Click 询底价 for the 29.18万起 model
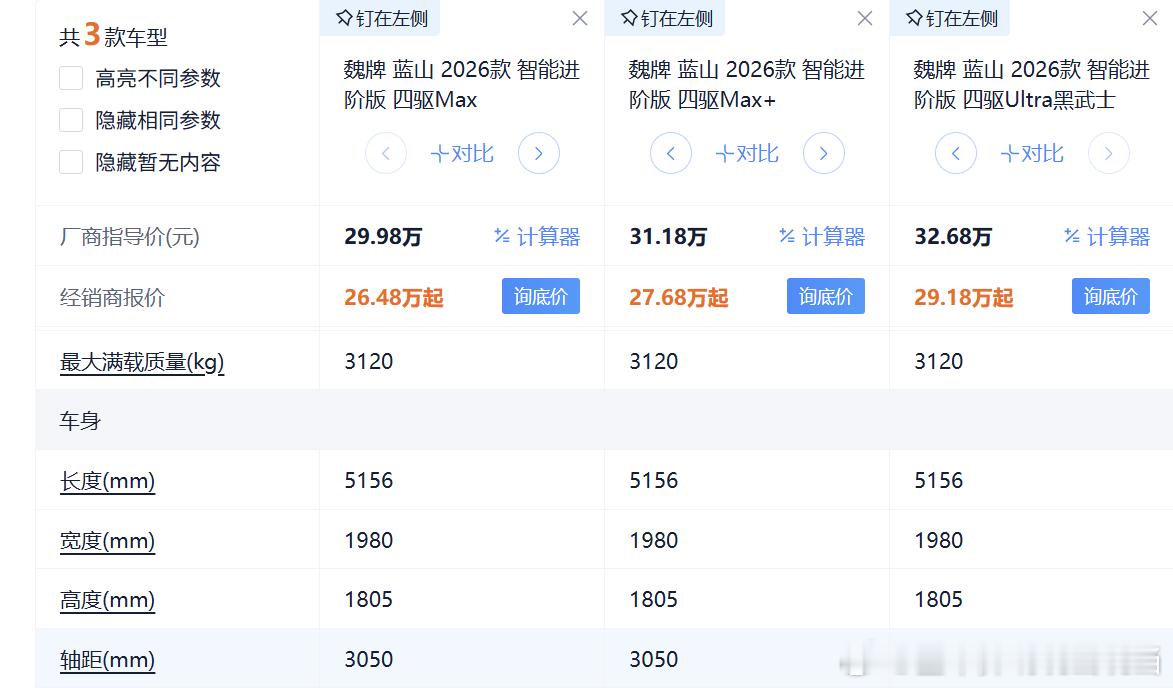The width and height of the screenshot is (1173, 688). tap(1110, 297)
